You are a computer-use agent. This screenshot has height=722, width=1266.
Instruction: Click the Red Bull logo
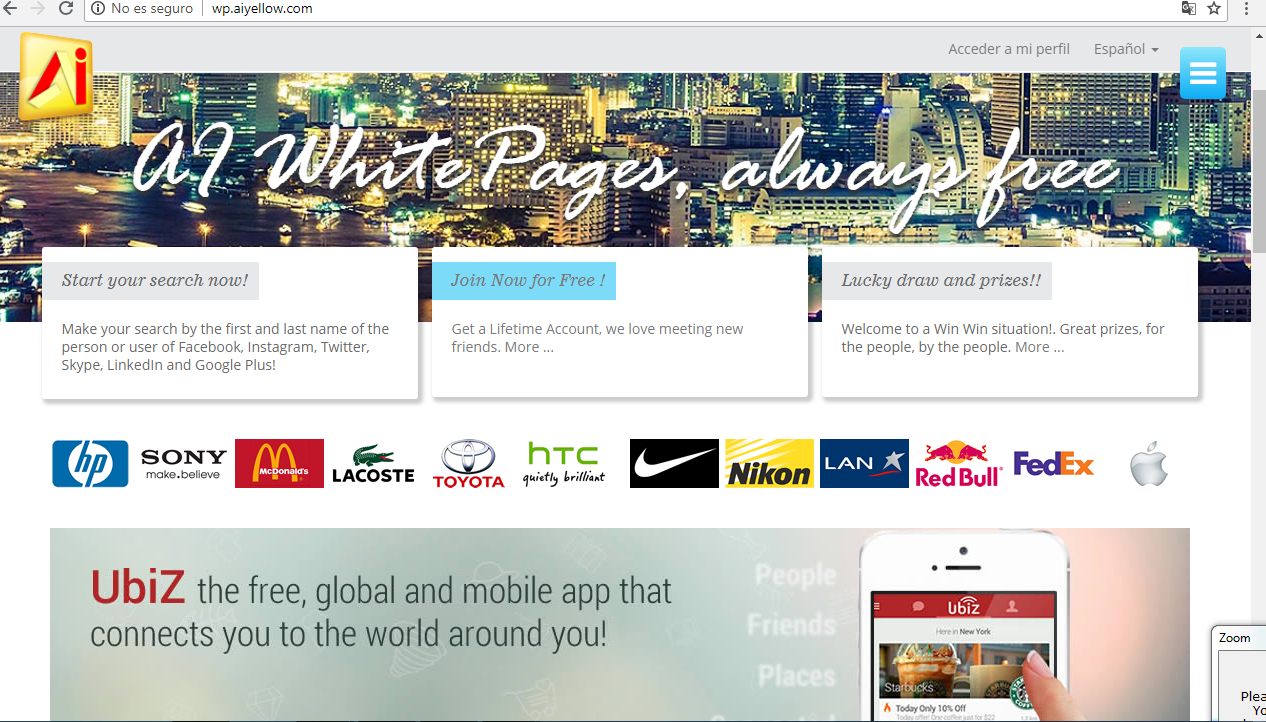(x=958, y=464)
